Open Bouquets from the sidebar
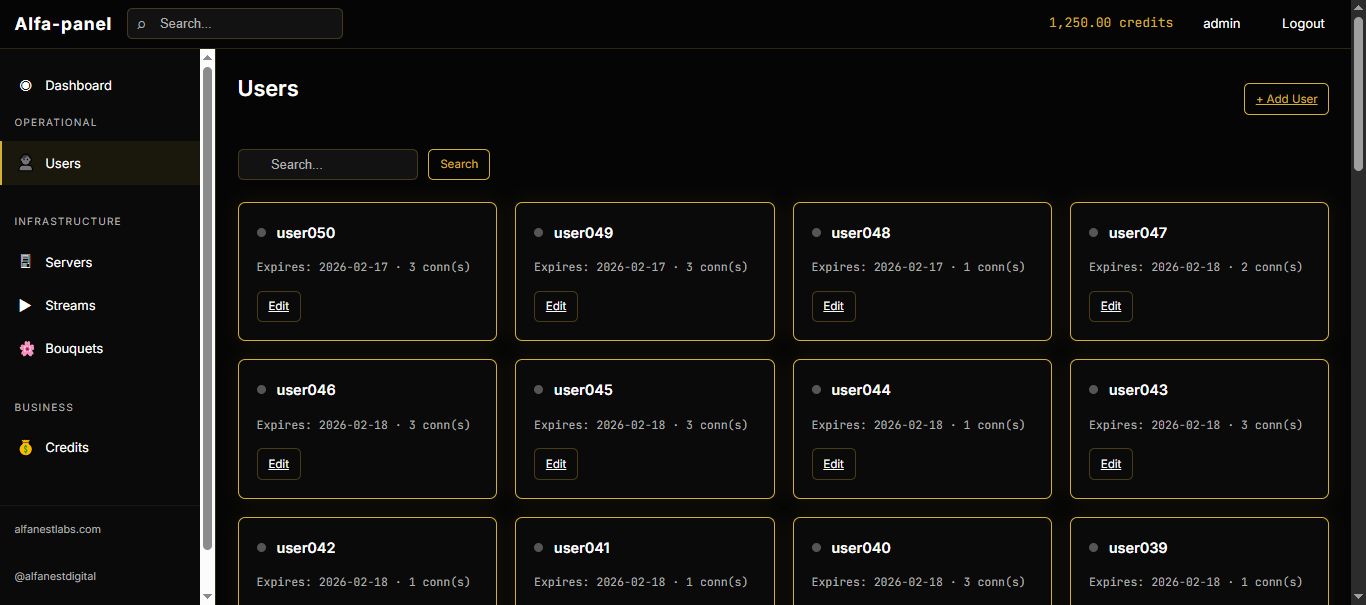This screenshot has height=605, width=1366. pos(100,349)
